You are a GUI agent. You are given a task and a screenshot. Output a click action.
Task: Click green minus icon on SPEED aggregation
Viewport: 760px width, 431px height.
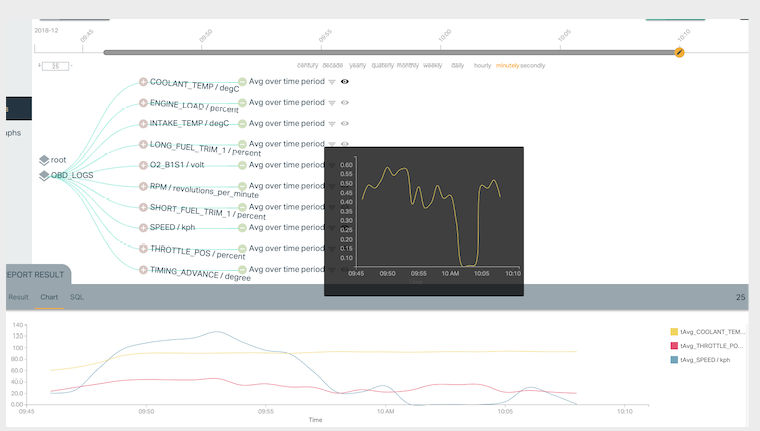(x=242, y=228)
